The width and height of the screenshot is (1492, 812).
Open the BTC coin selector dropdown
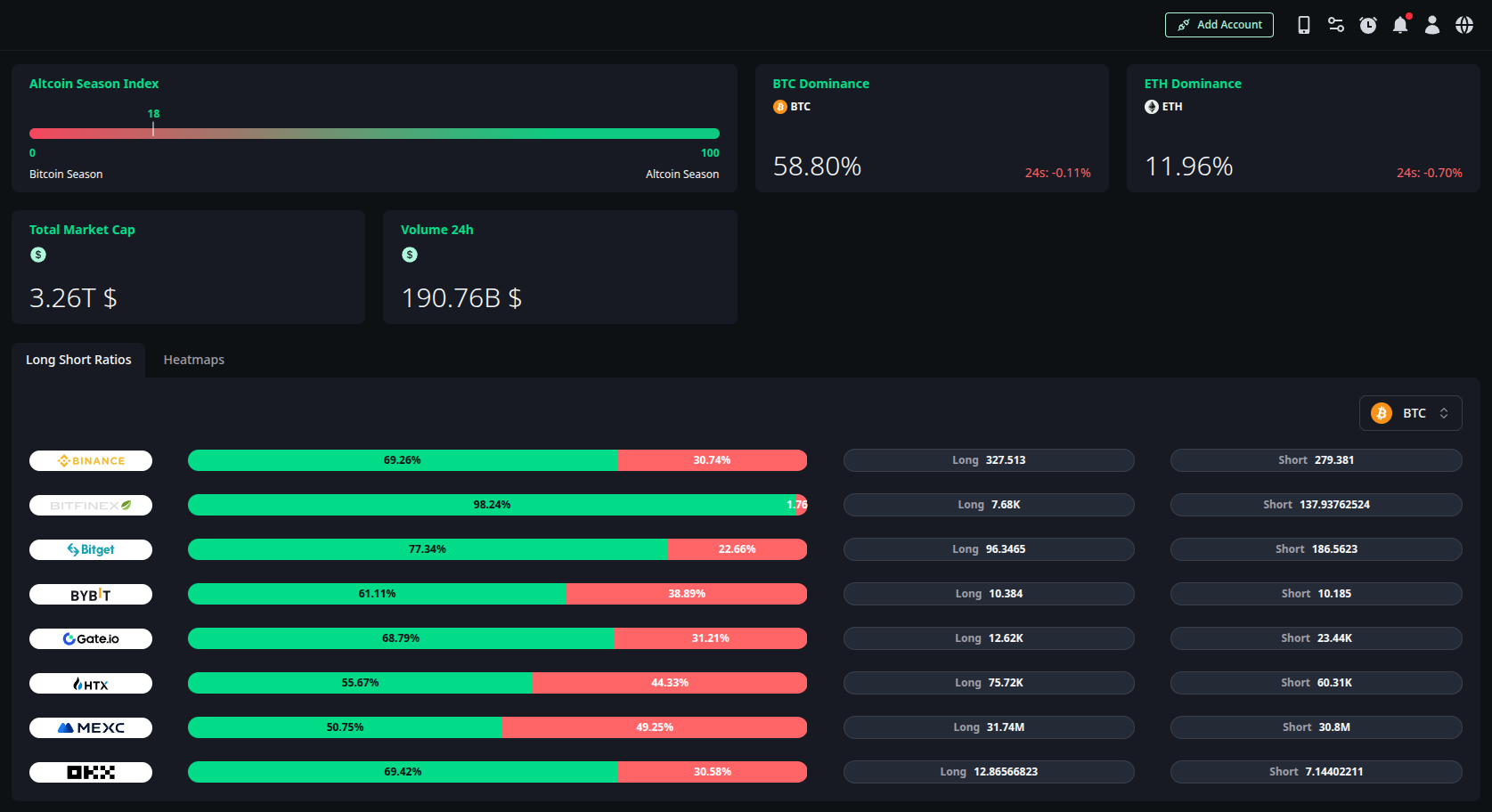pyautogui.click(x=1410, y=412)
